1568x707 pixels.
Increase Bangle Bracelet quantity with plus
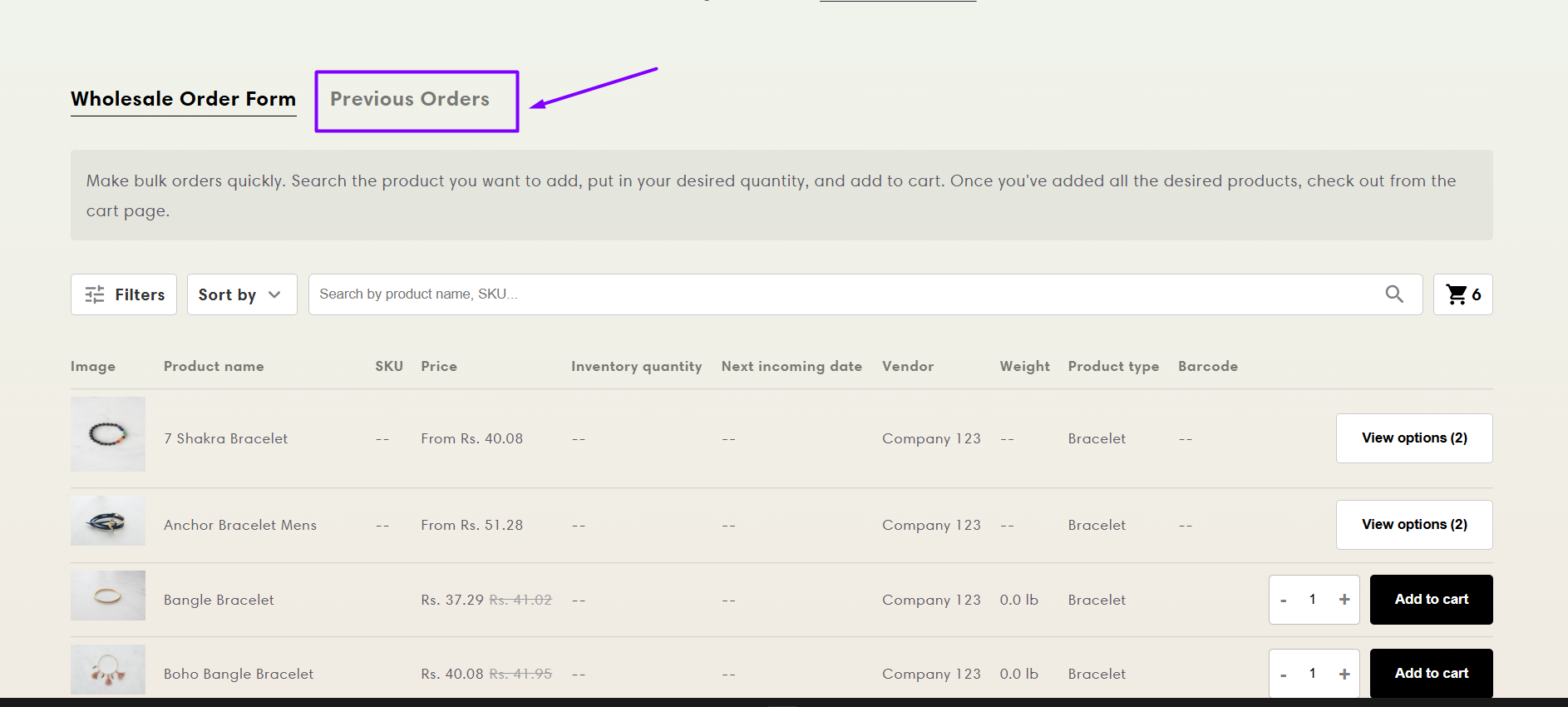[1344, 600]
